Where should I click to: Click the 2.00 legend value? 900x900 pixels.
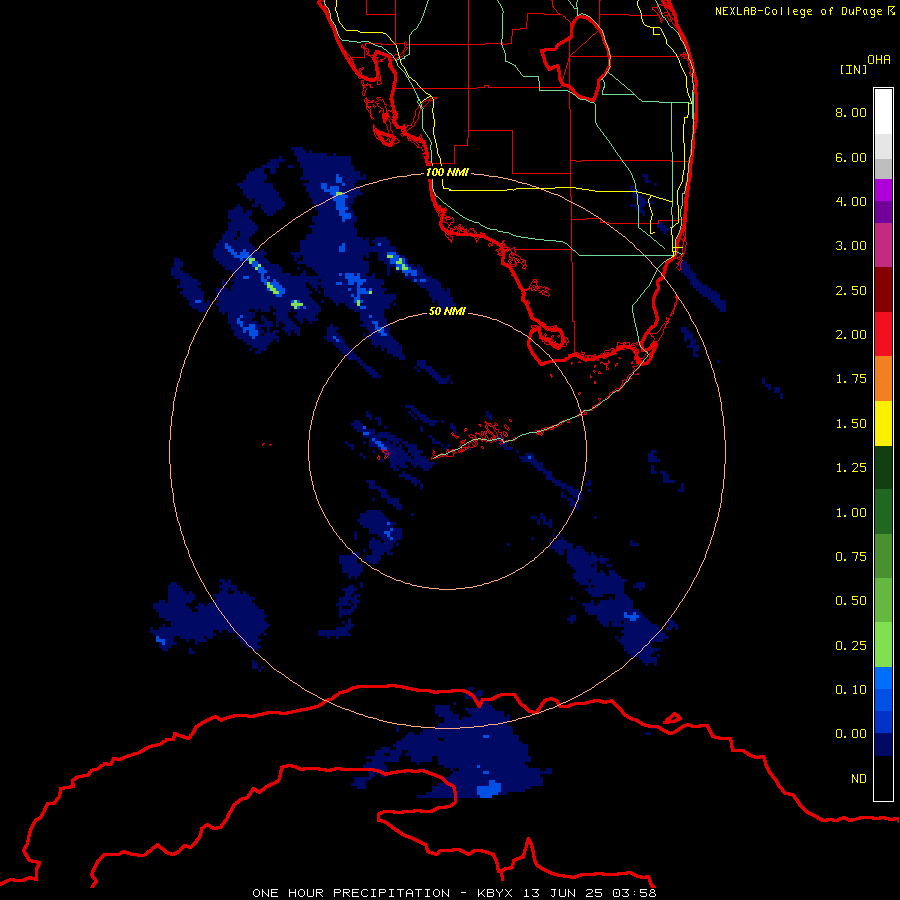click(x=851, y=335)
